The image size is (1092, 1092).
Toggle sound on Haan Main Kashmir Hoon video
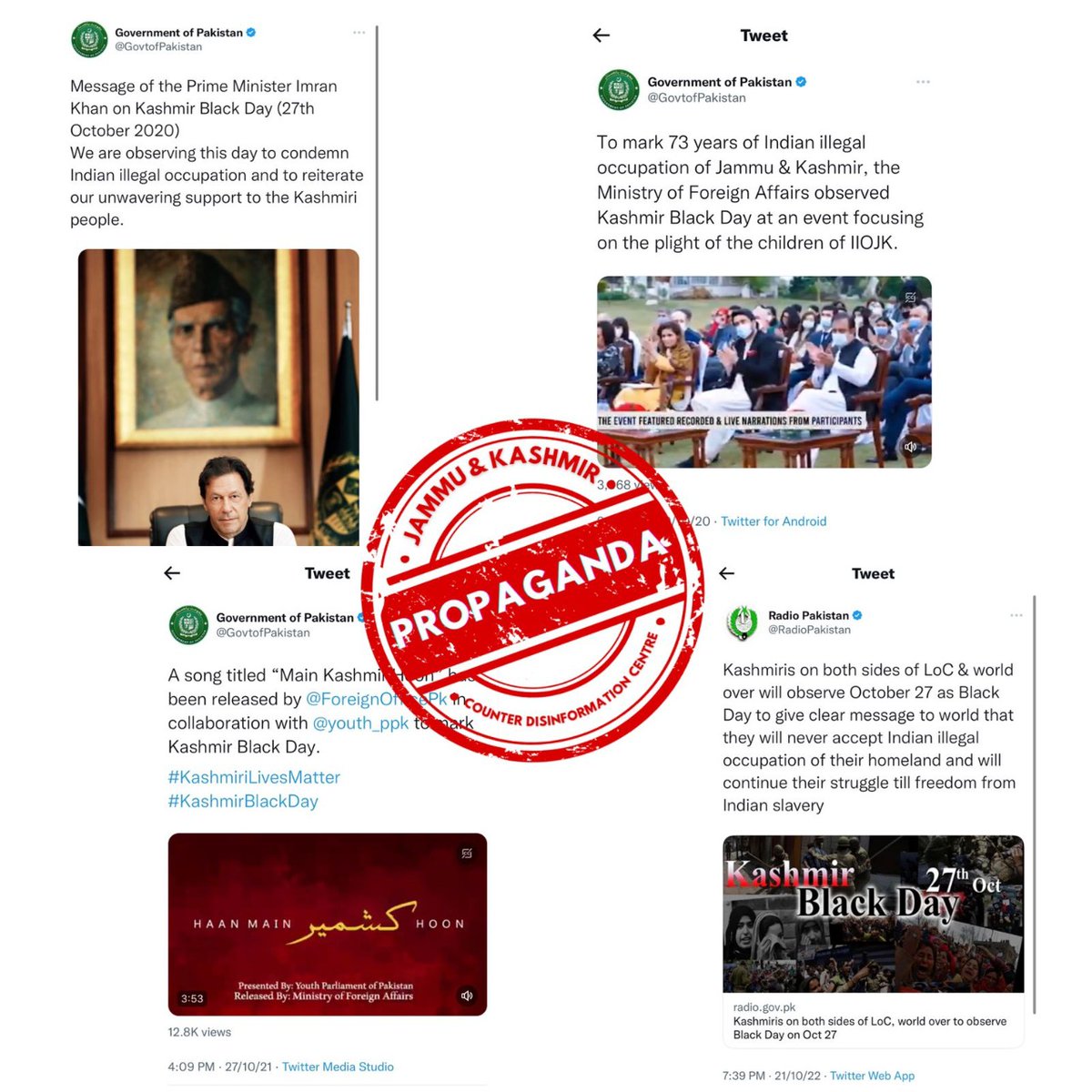[x=467, y=996]
